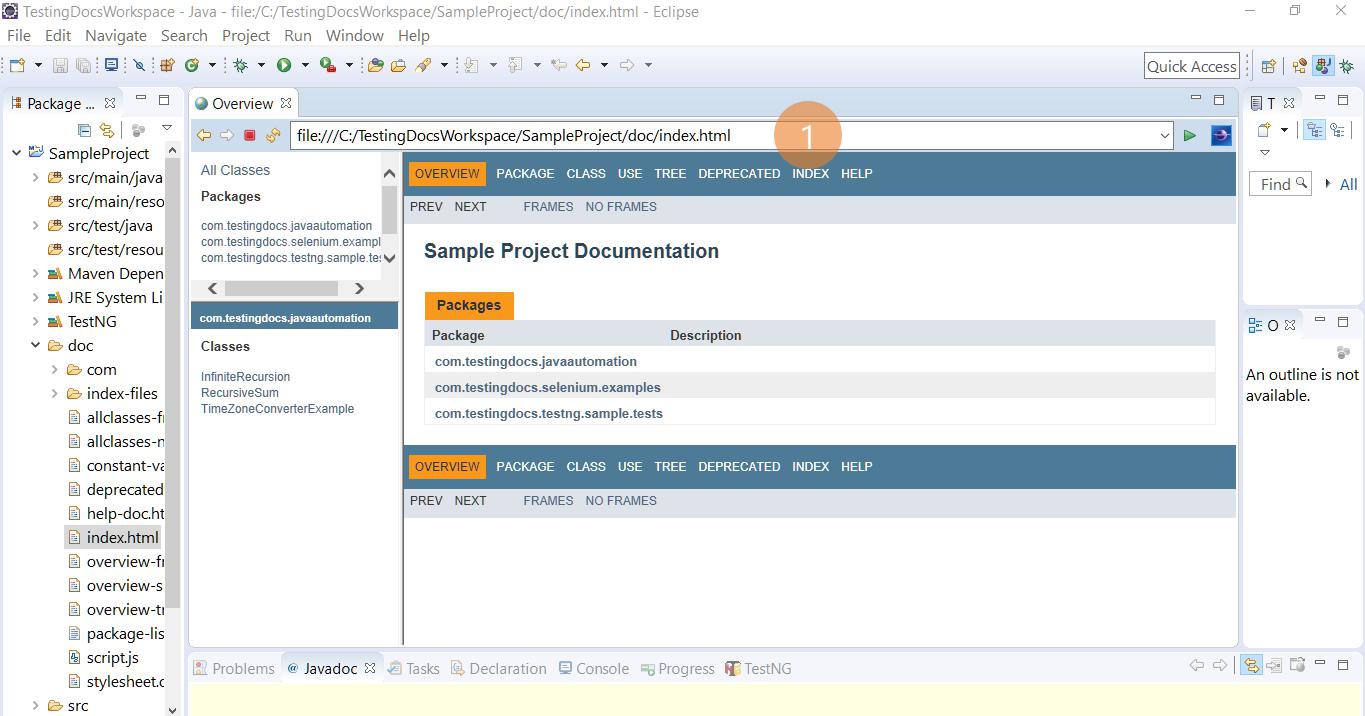Click the browser Back arrow in Overview
This screenshot has height=716, width=1365.
(204, 135)
